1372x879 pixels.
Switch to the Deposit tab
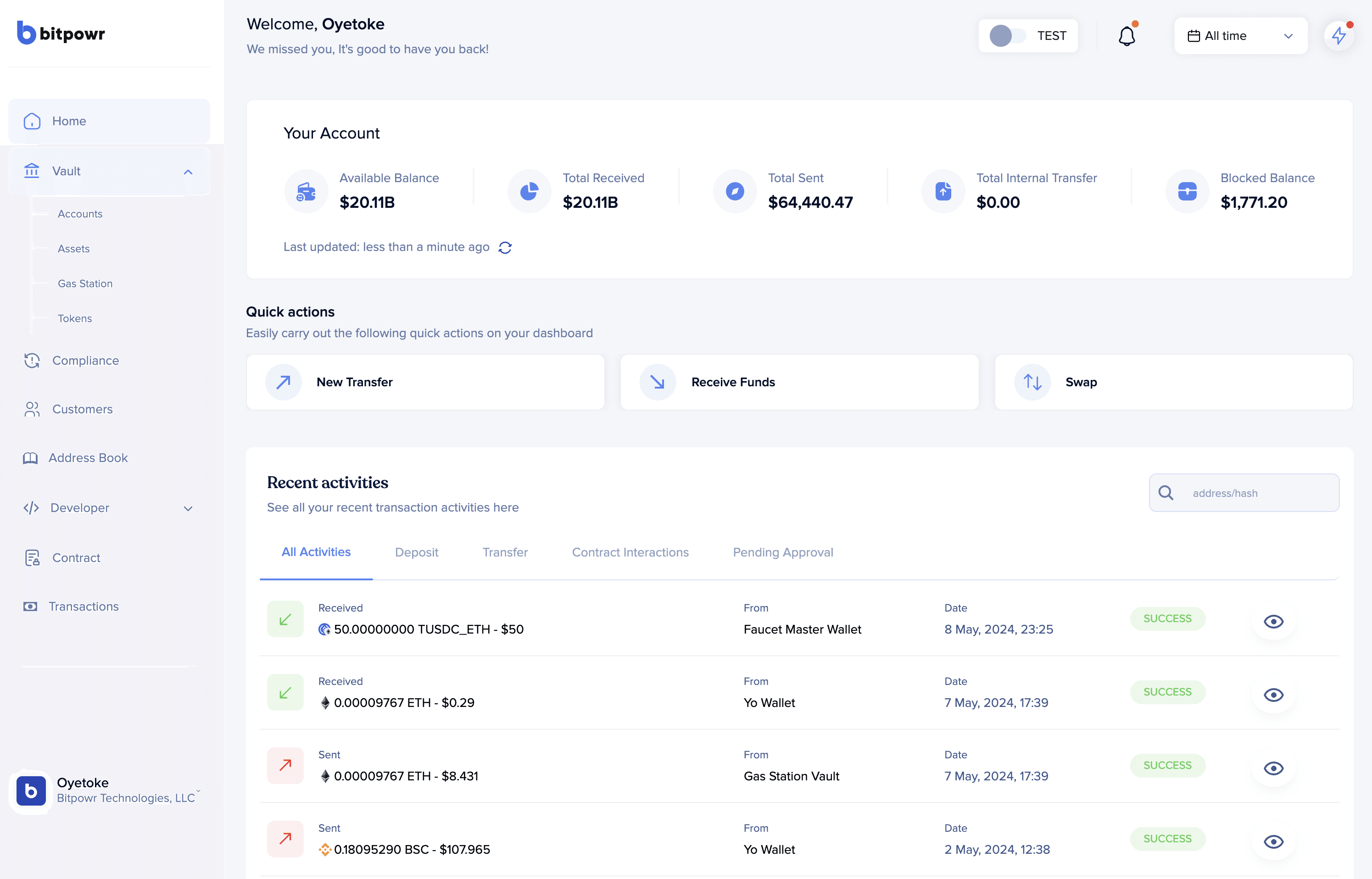(x=416, y=552)
